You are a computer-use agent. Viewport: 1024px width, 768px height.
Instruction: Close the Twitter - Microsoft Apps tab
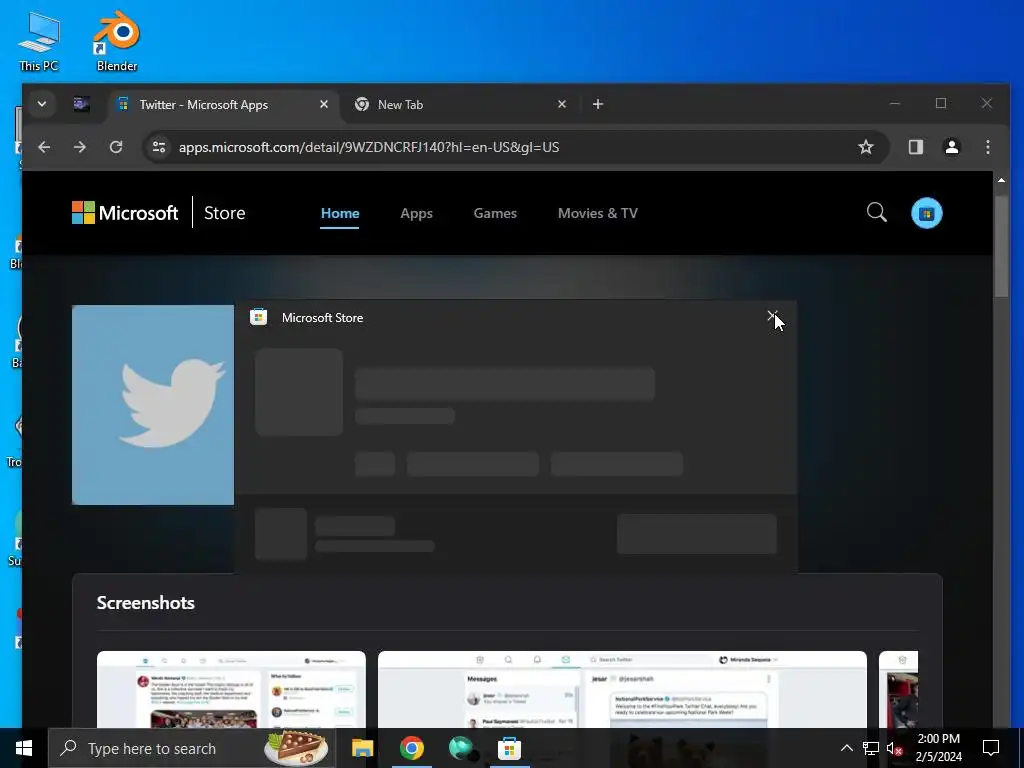pyautogui.click(x=323, y=104)
